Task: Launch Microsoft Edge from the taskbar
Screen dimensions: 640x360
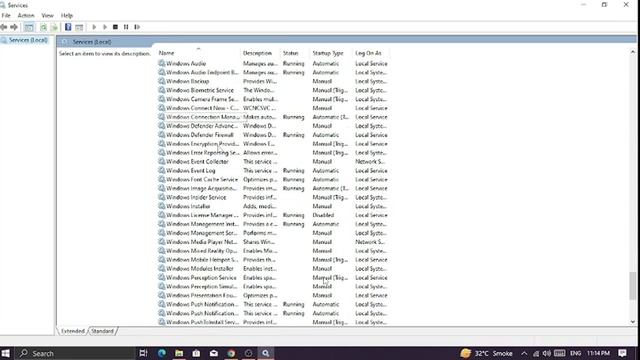Action: [x=162, y=353]
